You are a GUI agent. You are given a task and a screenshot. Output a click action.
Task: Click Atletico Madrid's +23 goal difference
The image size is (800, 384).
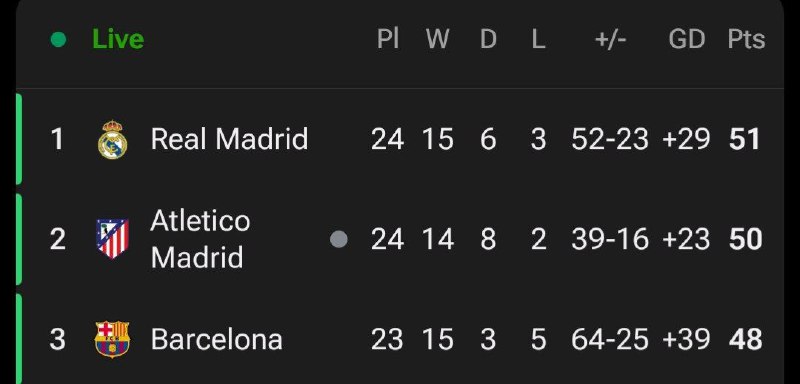point(686,239)
